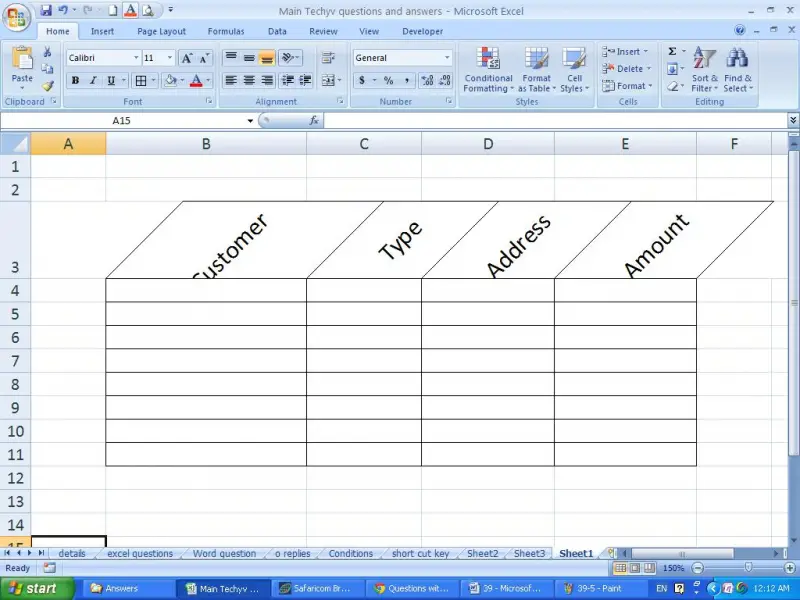Click the Orientation text rotation icon
800x600 pixels.
288,57
